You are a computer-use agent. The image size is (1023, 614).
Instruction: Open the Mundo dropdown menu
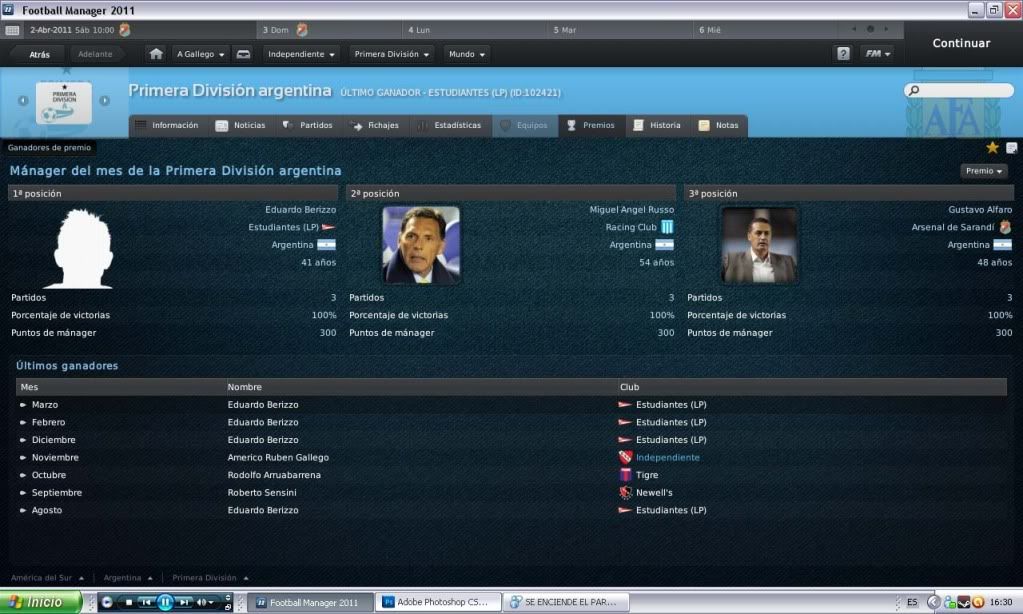pos(466,54)
